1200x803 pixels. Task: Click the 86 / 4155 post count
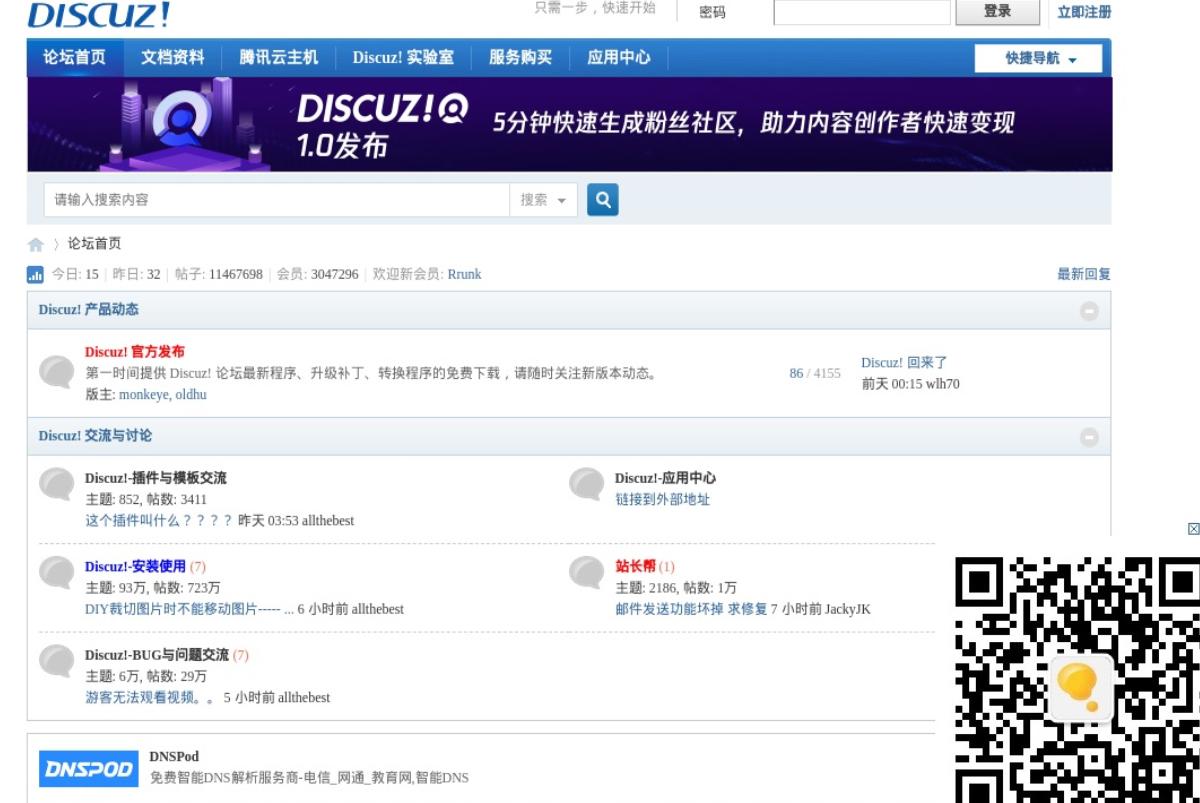(x=815, y=373)
